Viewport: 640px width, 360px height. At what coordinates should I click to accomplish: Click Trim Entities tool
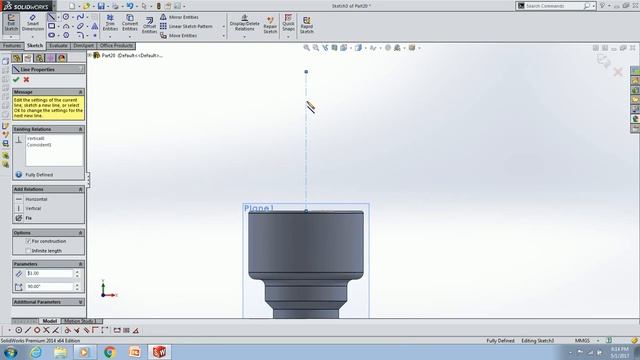tap(110, 23)
